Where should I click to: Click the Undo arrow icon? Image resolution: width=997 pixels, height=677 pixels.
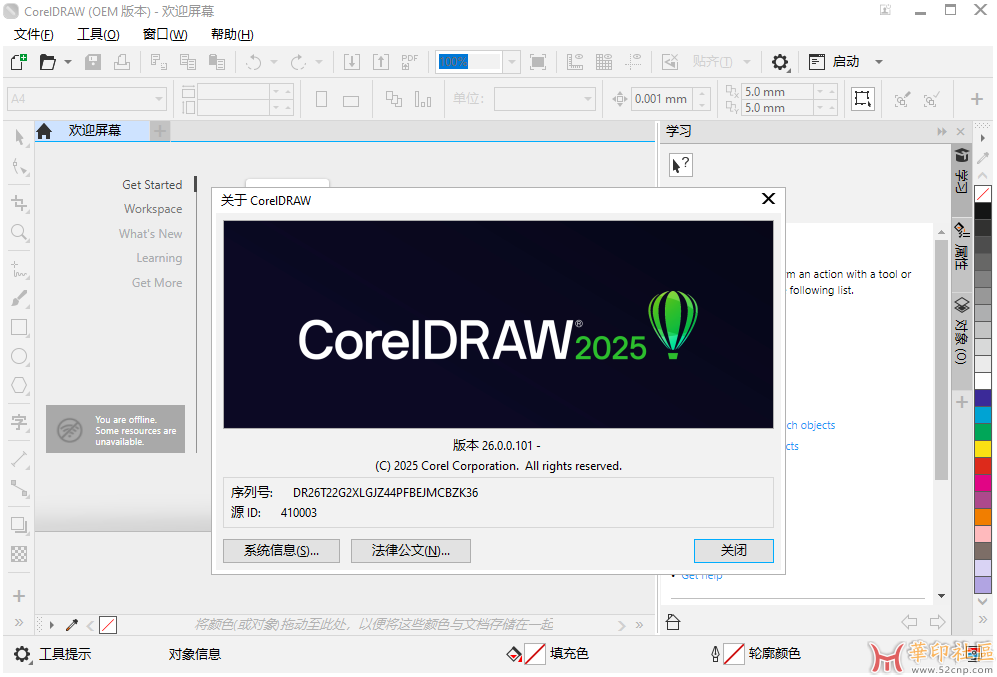pos(254,62)
